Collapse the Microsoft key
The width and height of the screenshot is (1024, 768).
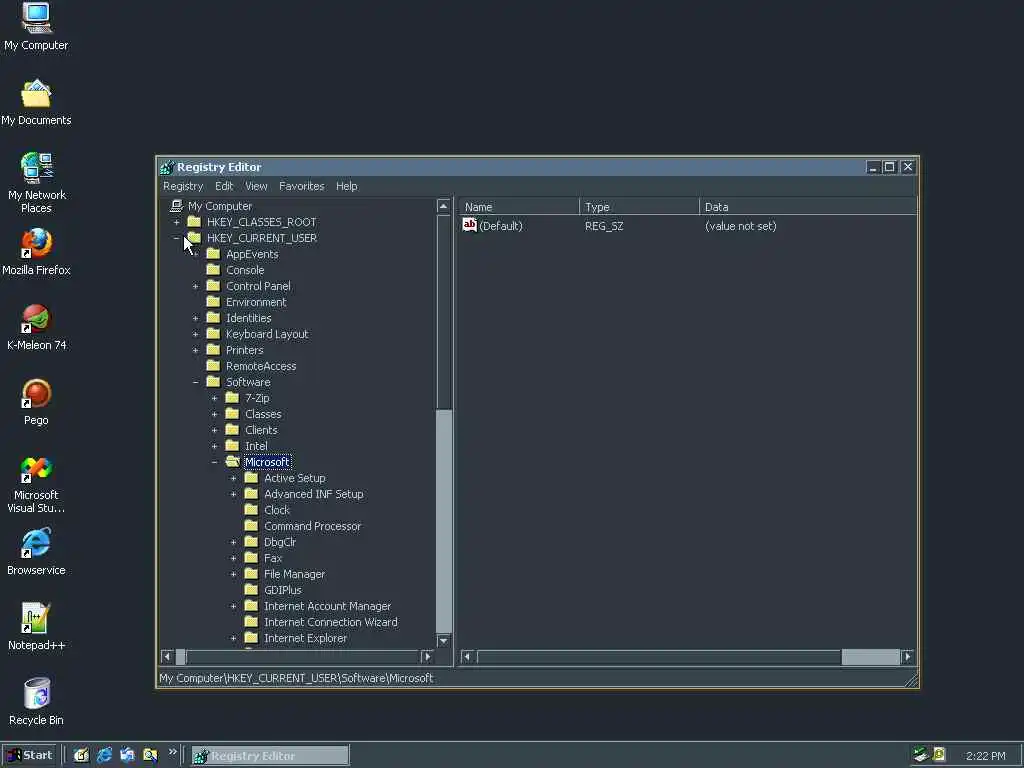coord(214,462)
